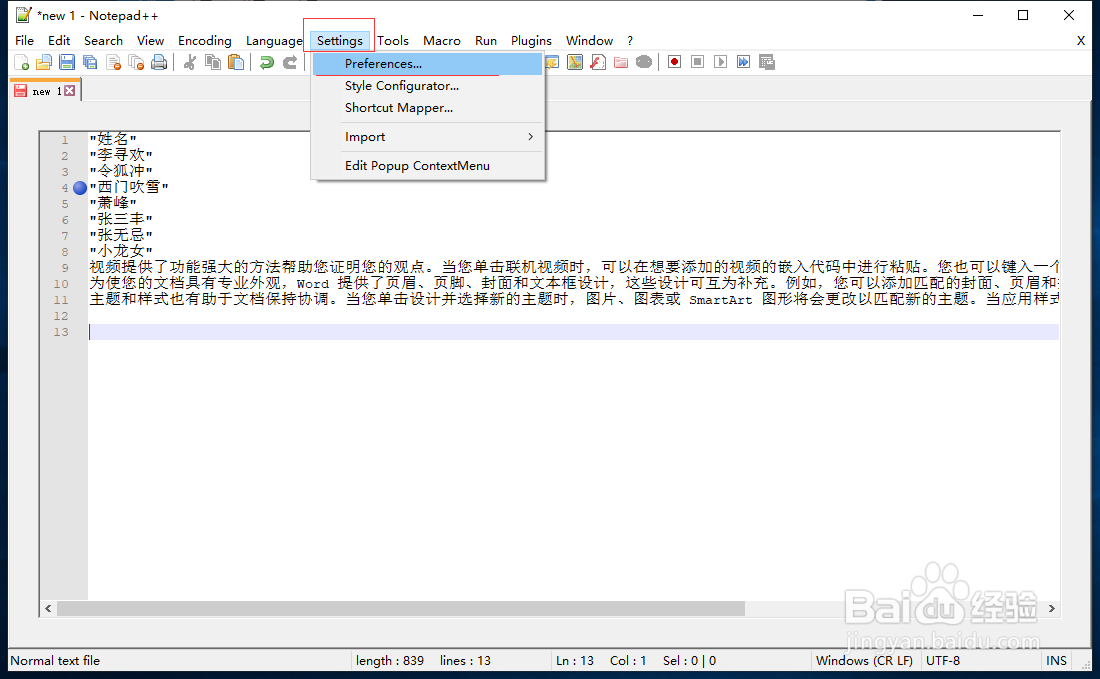
Task: Expand the Import submenu
Action: tap(428, 137)
